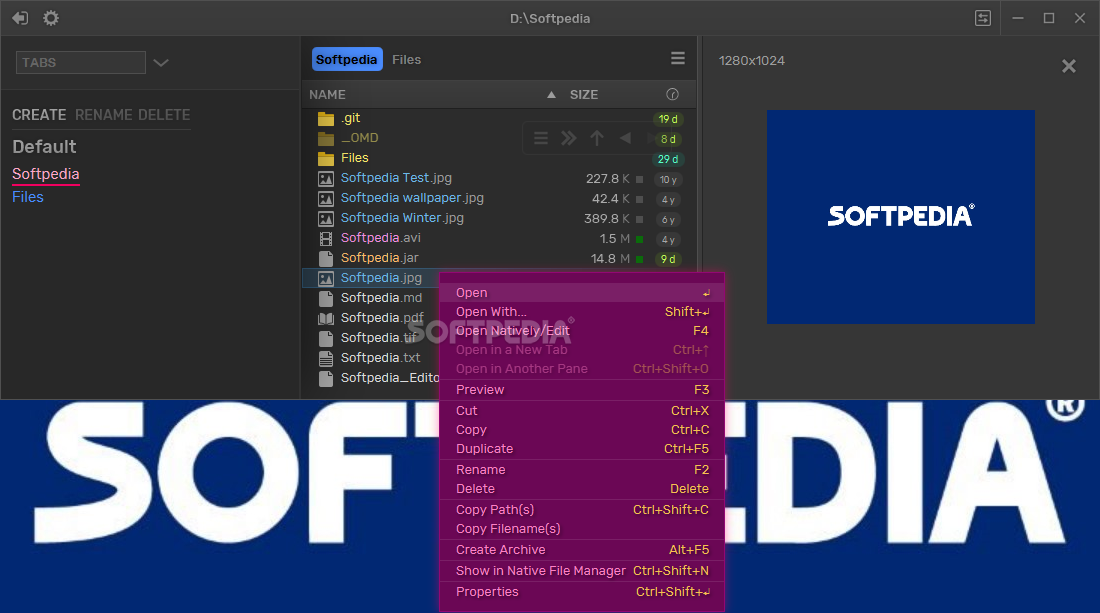The image size is (1100, 613).
Task: Click the D:\Softpedia path in title bar
Action: click(550, 18)
